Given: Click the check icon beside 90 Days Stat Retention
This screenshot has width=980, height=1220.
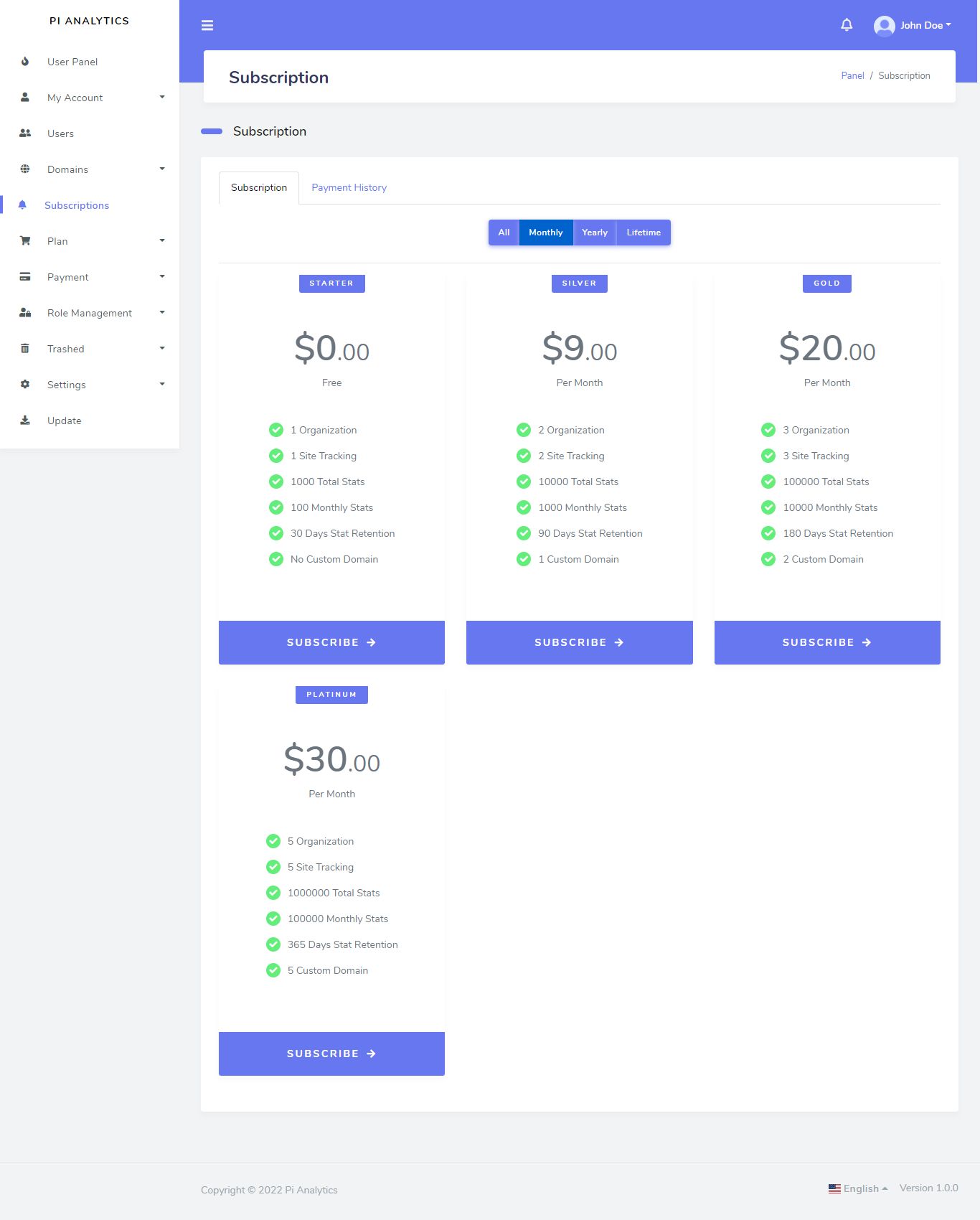Looking at the screenshot, I should (x=524, y=533).
